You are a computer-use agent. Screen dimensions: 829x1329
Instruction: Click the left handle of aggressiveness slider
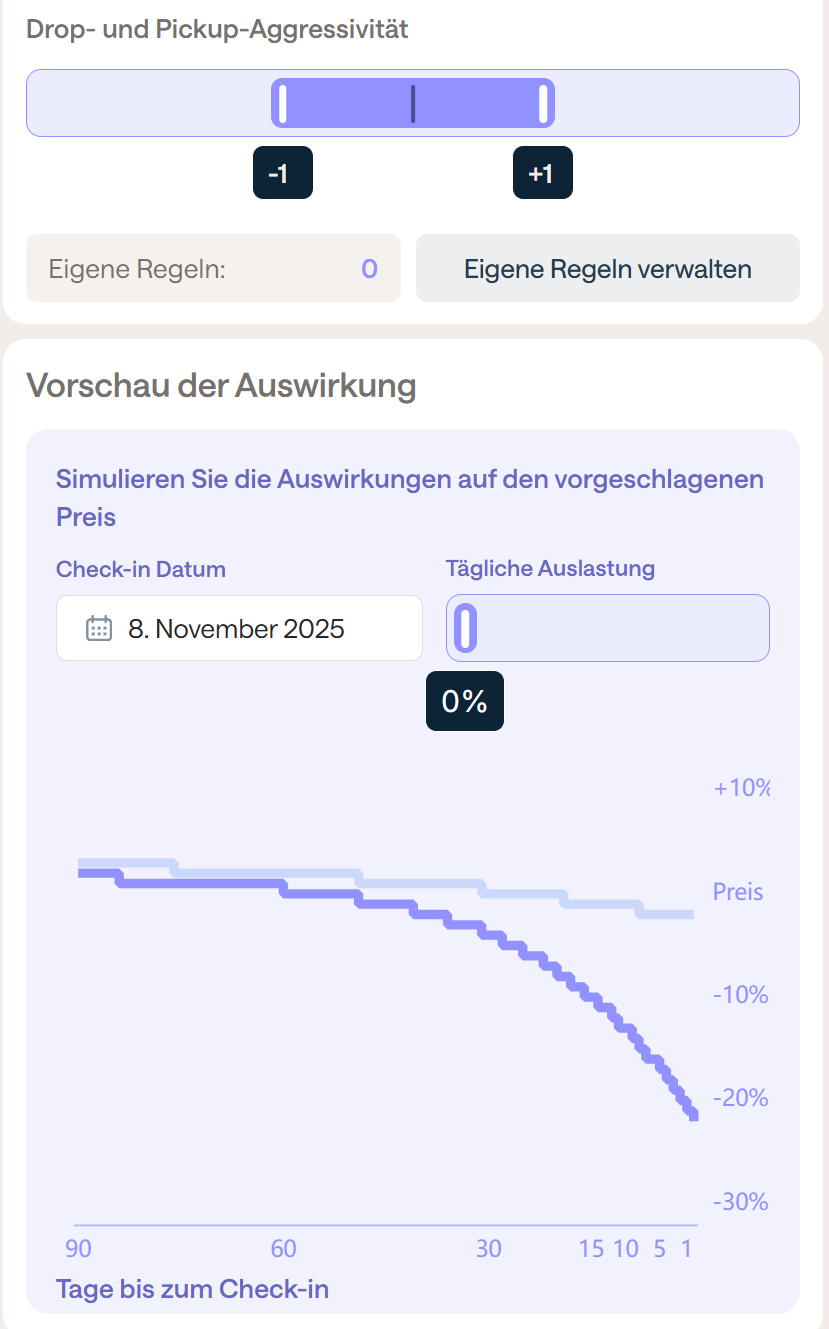click(x=283, y=103)
